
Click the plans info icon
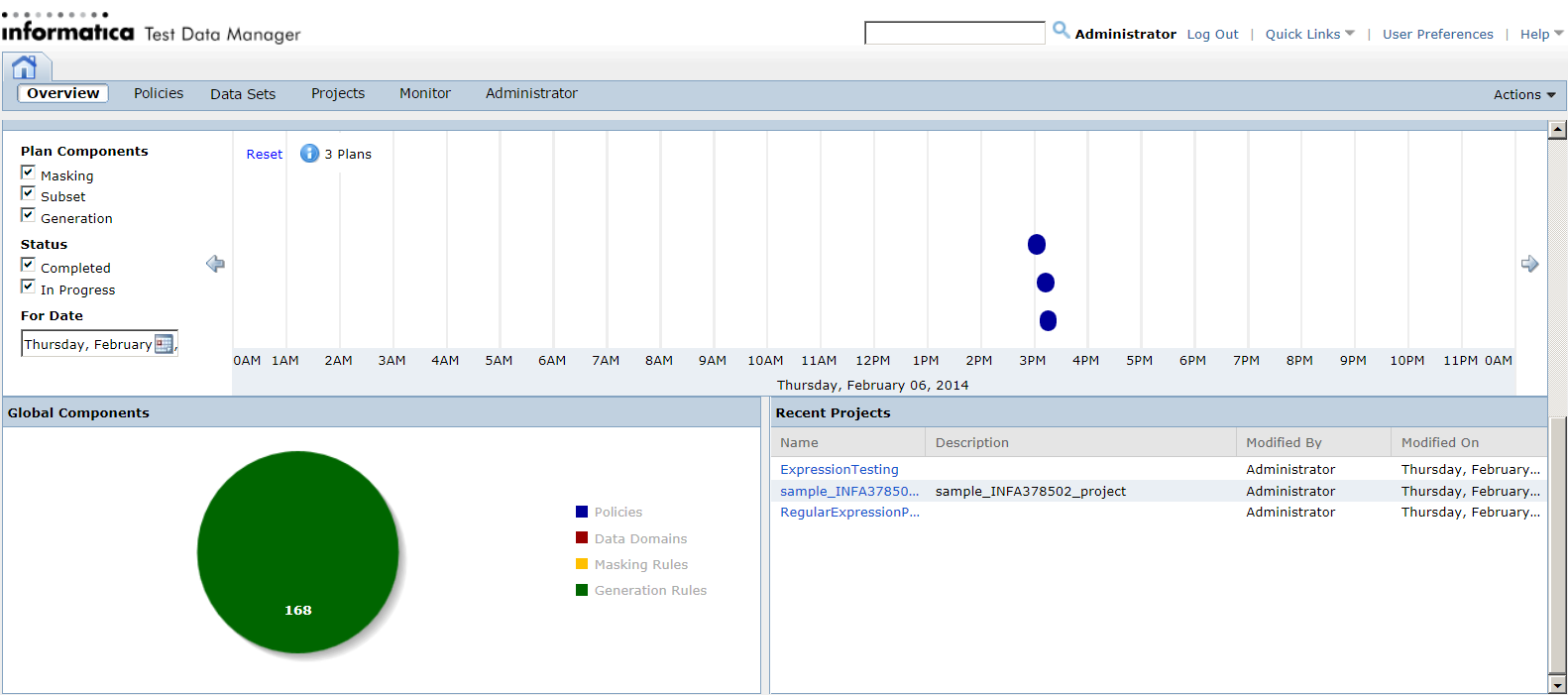click(310, 154)
